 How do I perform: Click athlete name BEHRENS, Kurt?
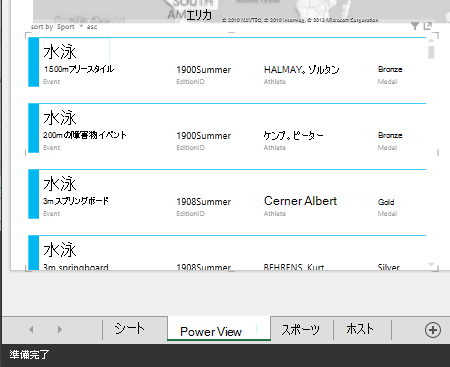pos(294,267)
